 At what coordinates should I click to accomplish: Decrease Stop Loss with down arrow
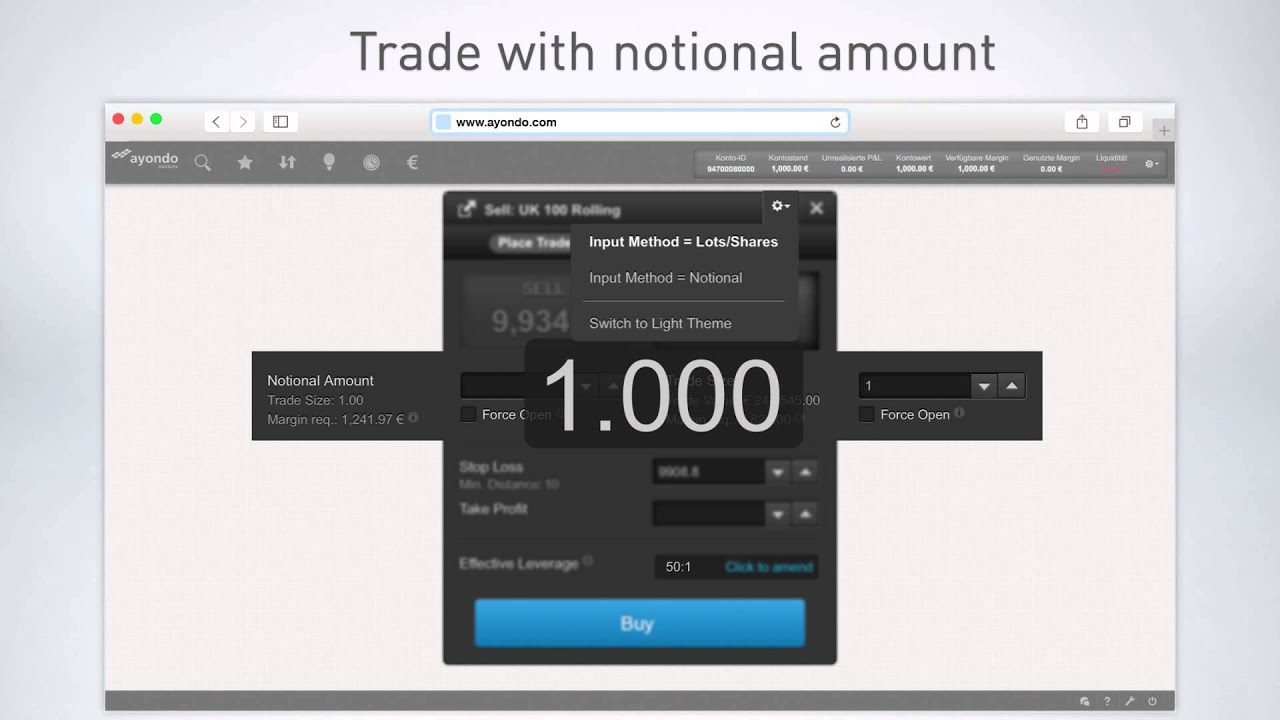(x=777, y=471)
